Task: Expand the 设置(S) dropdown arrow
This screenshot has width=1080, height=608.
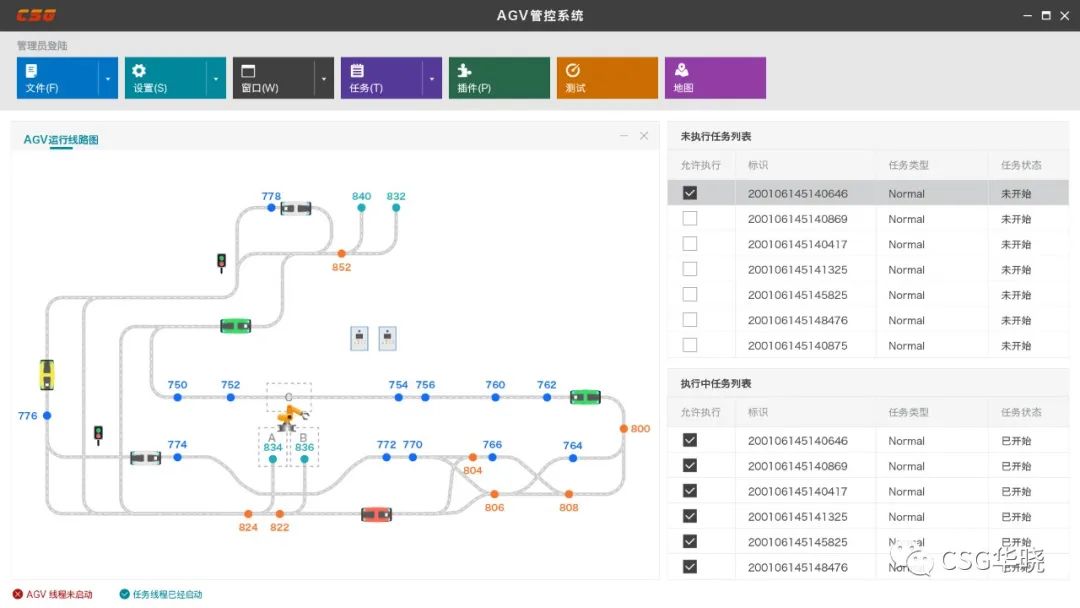Action: point(215,78)
